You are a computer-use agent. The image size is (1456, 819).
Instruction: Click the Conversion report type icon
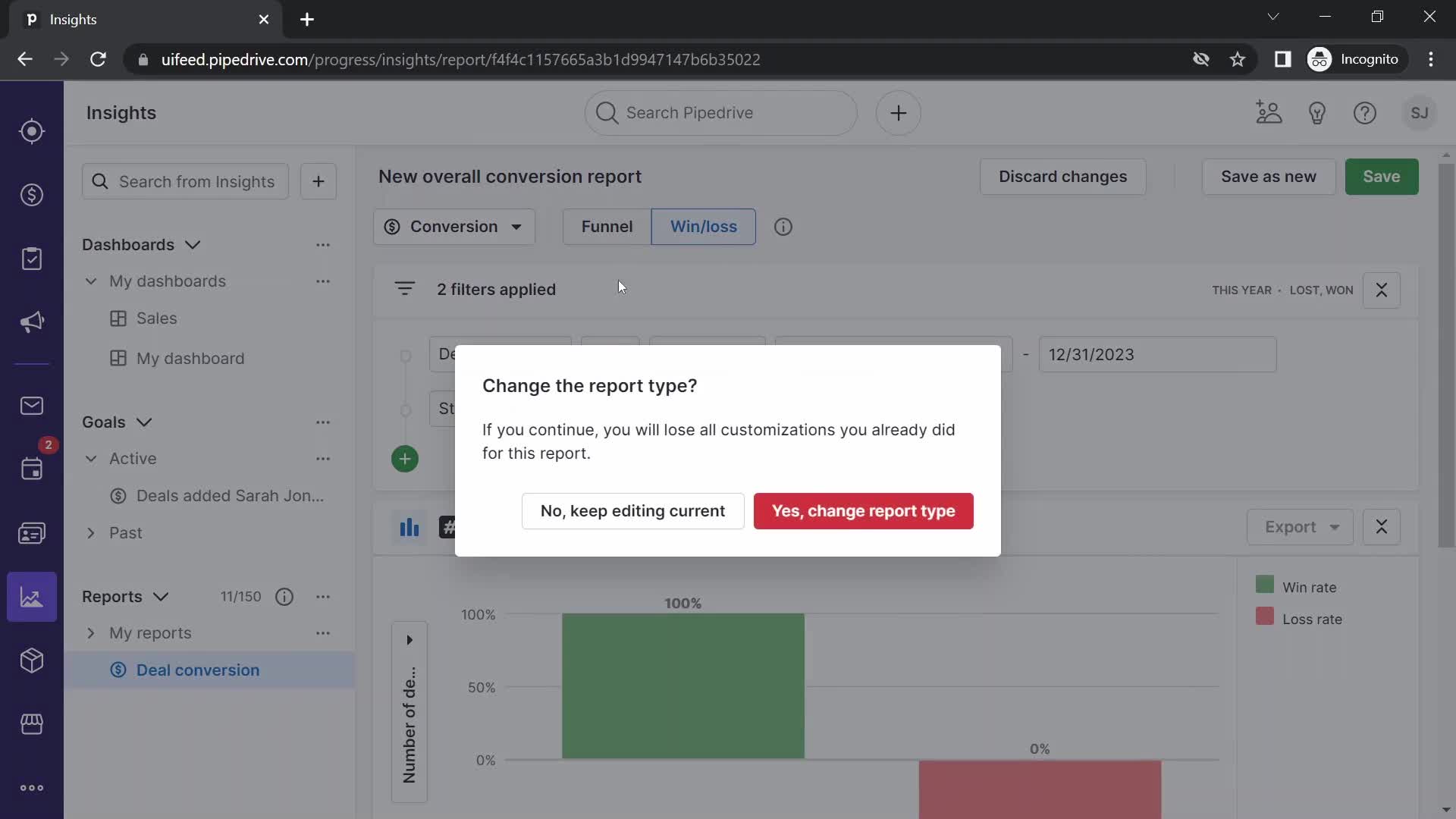click(393, 226)
